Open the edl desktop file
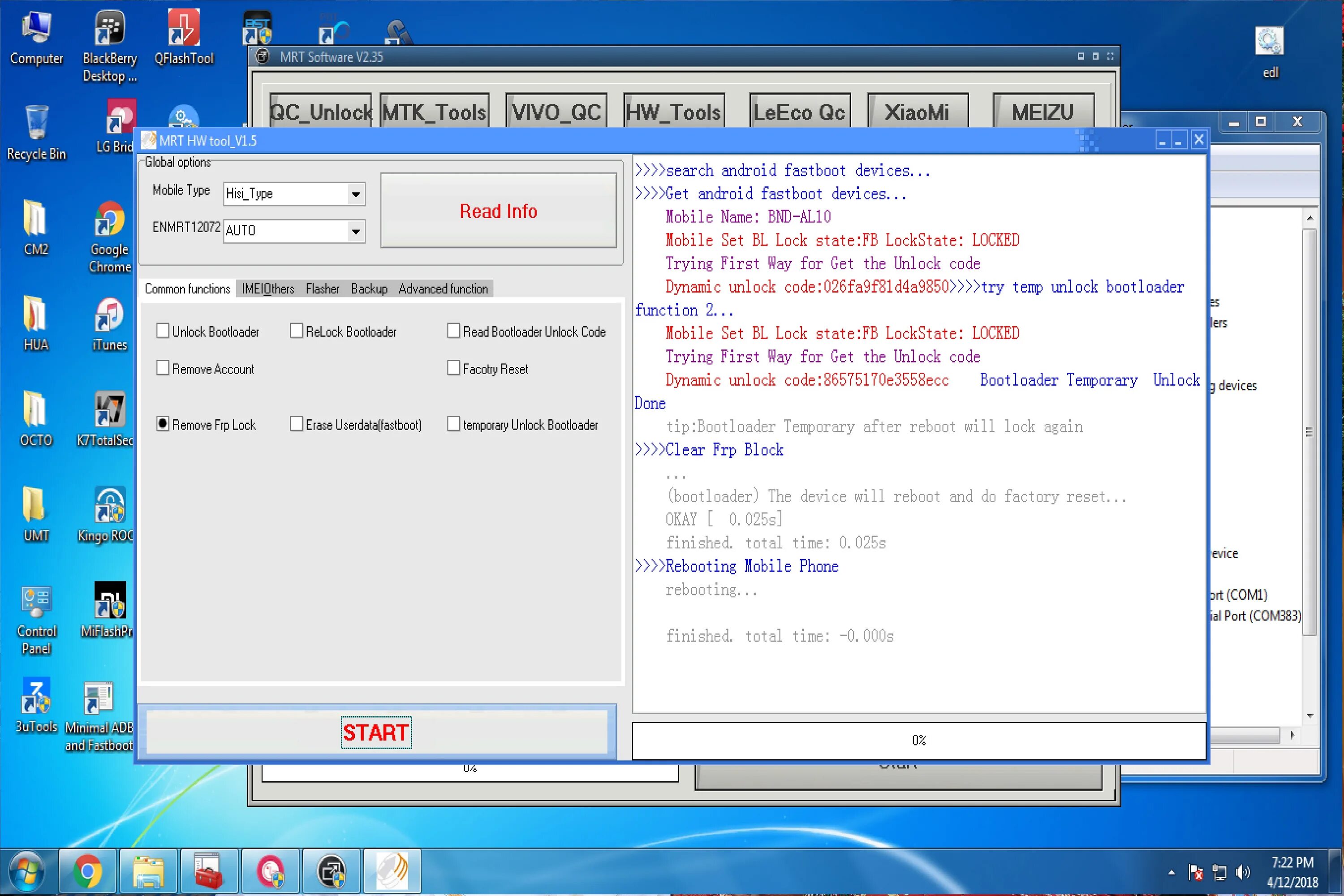This screenshot has height=896, width=1344. coord(1270,52)
